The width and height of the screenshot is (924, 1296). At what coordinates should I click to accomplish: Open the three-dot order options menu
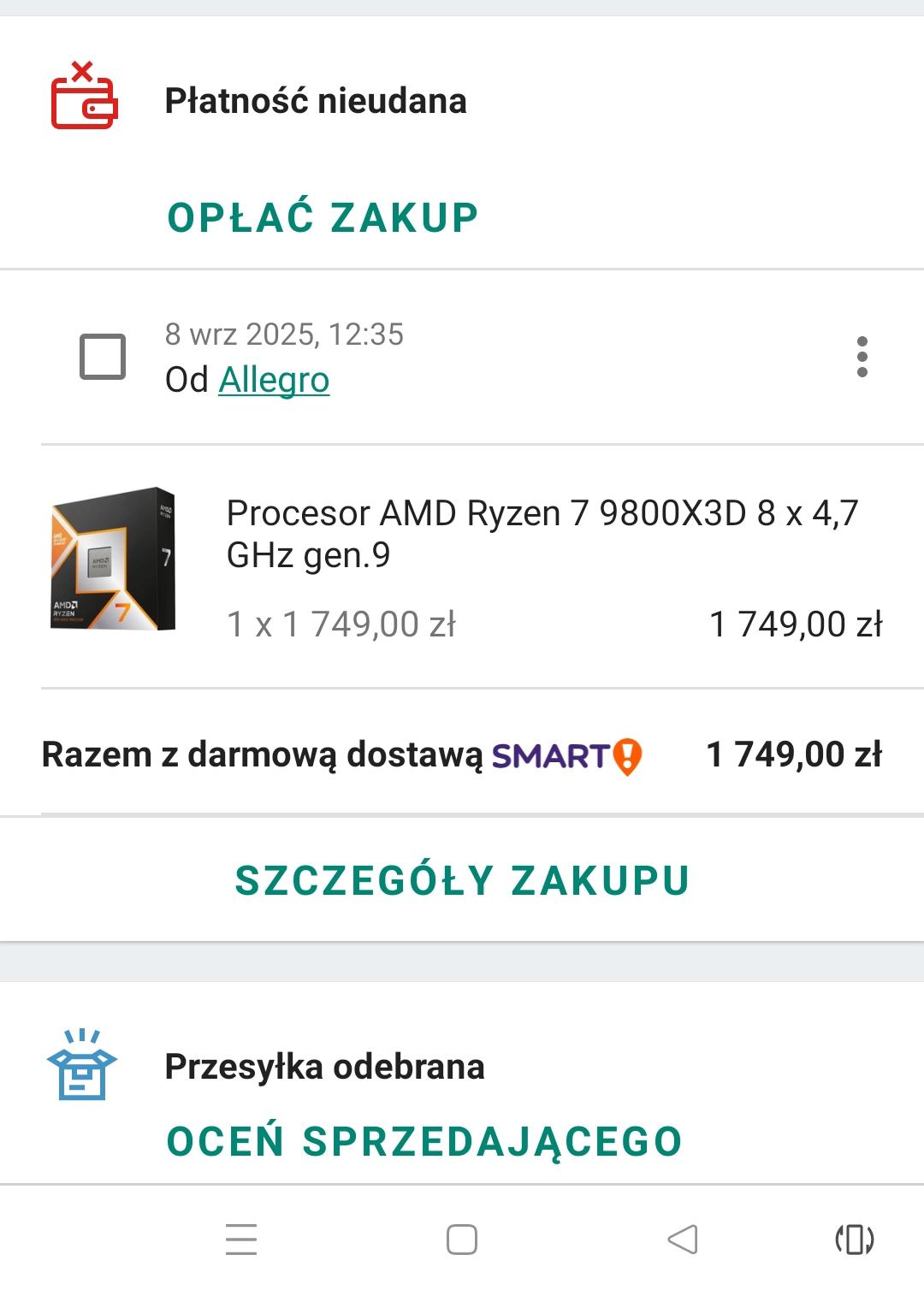click(862, 356)
